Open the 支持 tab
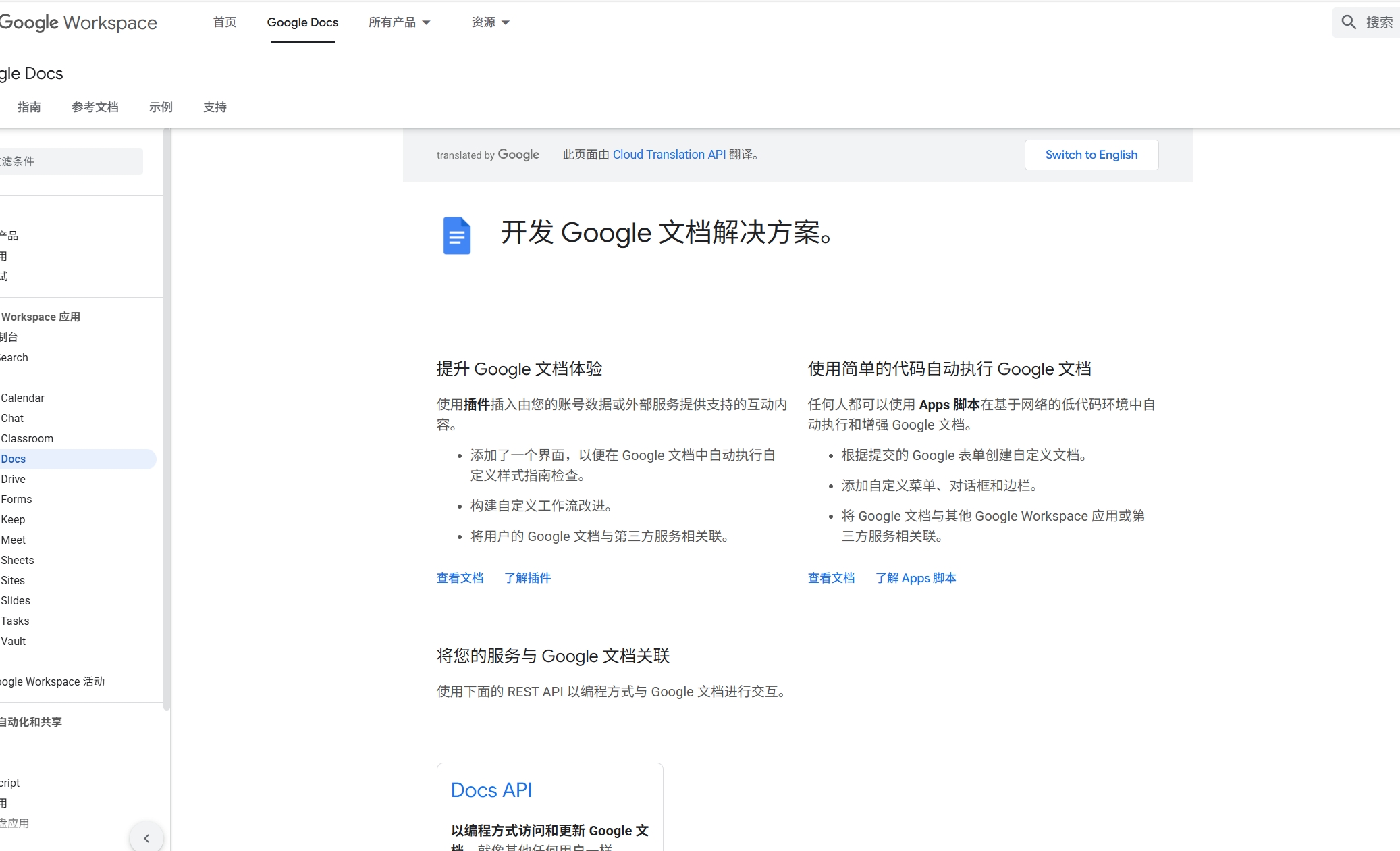The image size is (1400, 851). click(215, 107)
